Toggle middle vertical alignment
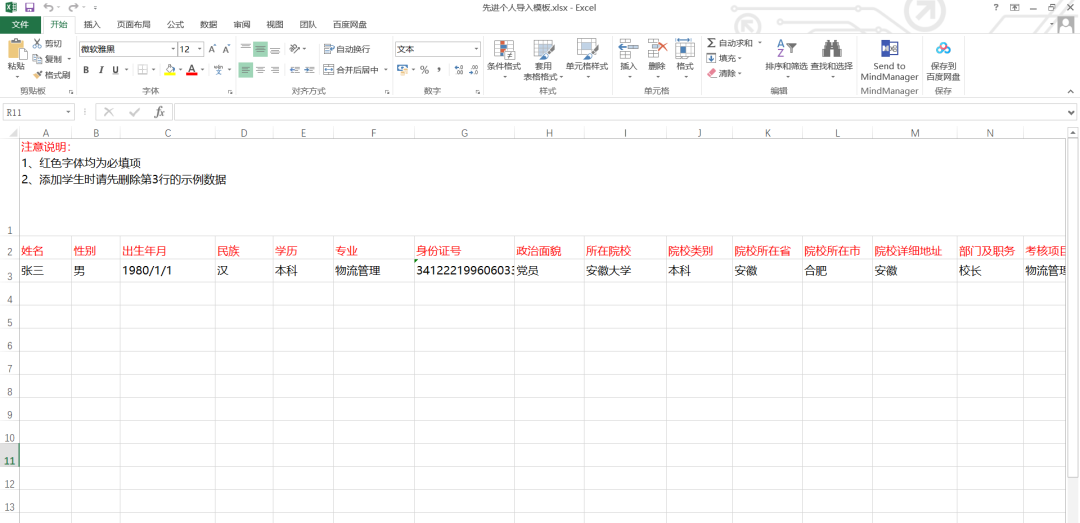The width and height of the screenshot is (1080, 523). [260, 49]
